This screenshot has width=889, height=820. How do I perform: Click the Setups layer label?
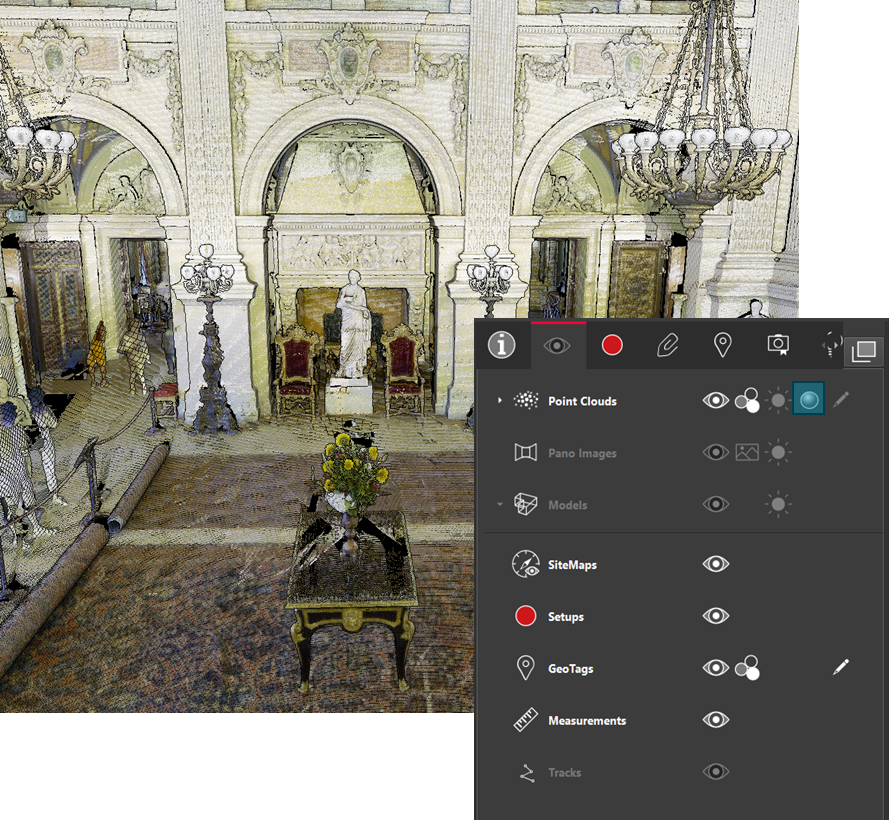tap(565, 617)
